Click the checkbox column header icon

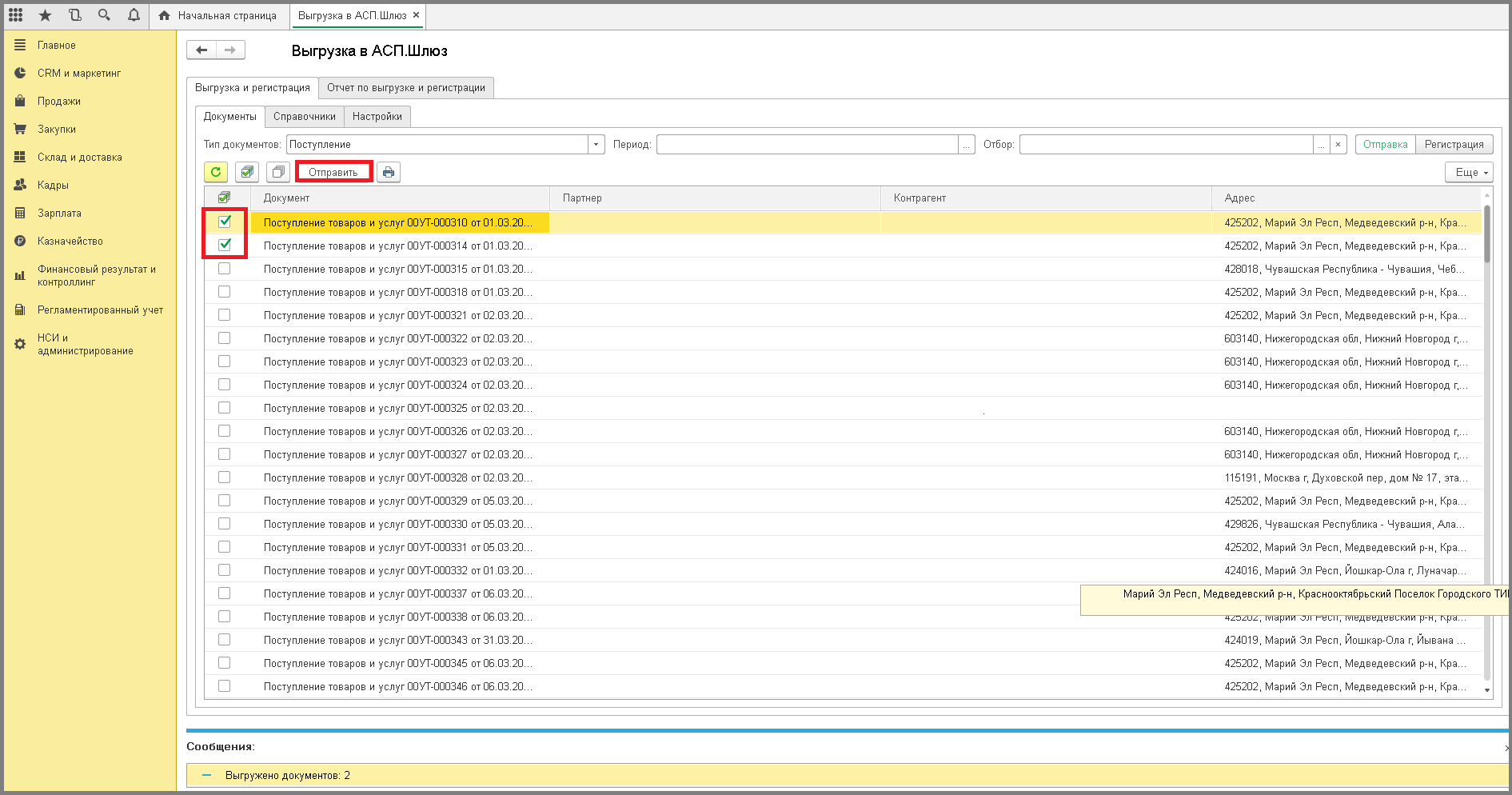coord(225,198)
